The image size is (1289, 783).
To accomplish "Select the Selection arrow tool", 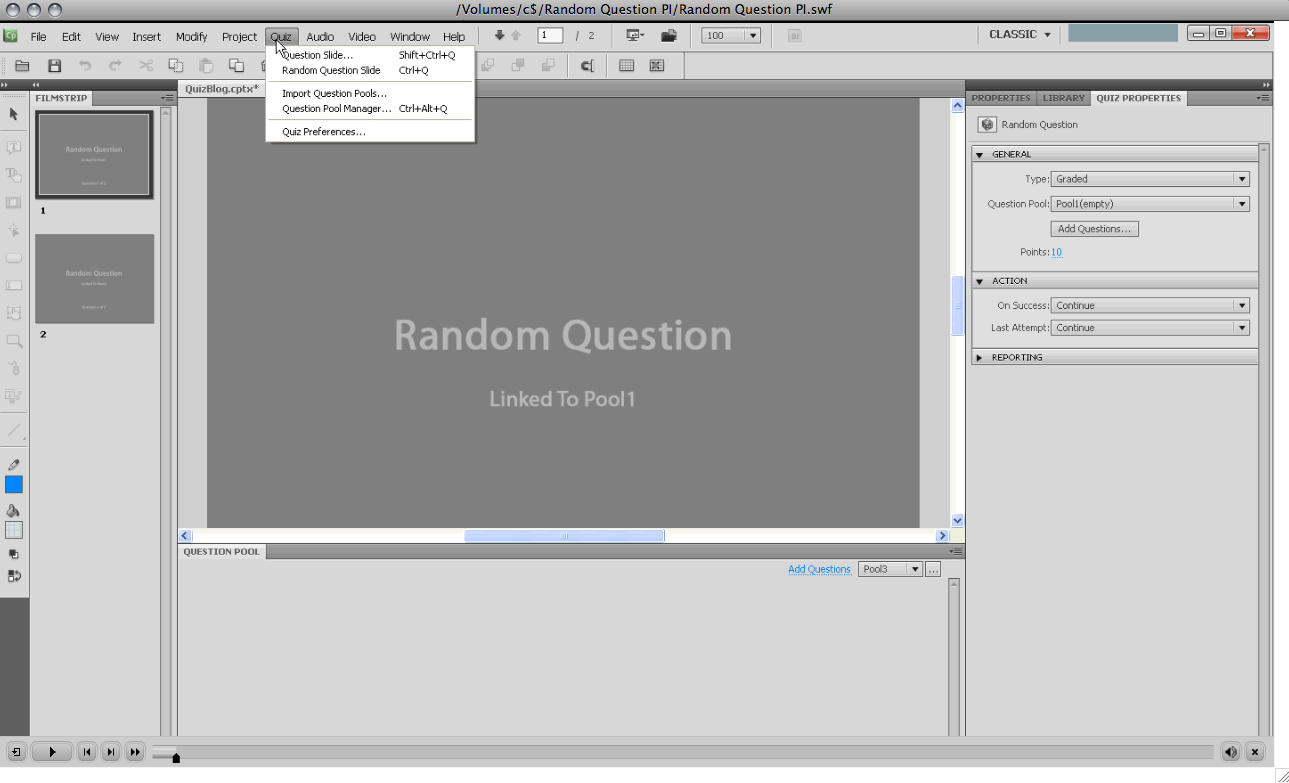I will coord(14,115).
